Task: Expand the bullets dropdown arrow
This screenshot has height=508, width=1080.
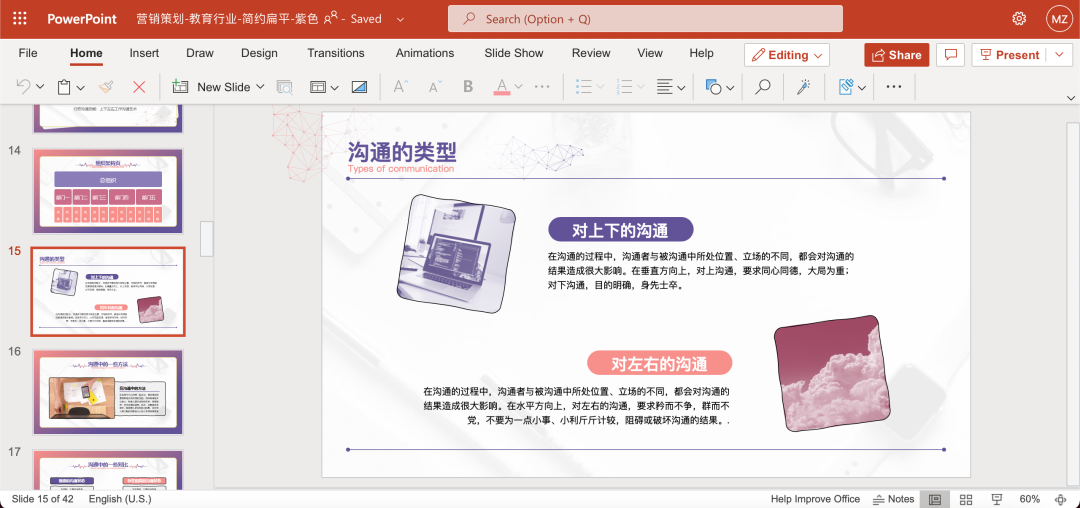Action: click(600, 87)
